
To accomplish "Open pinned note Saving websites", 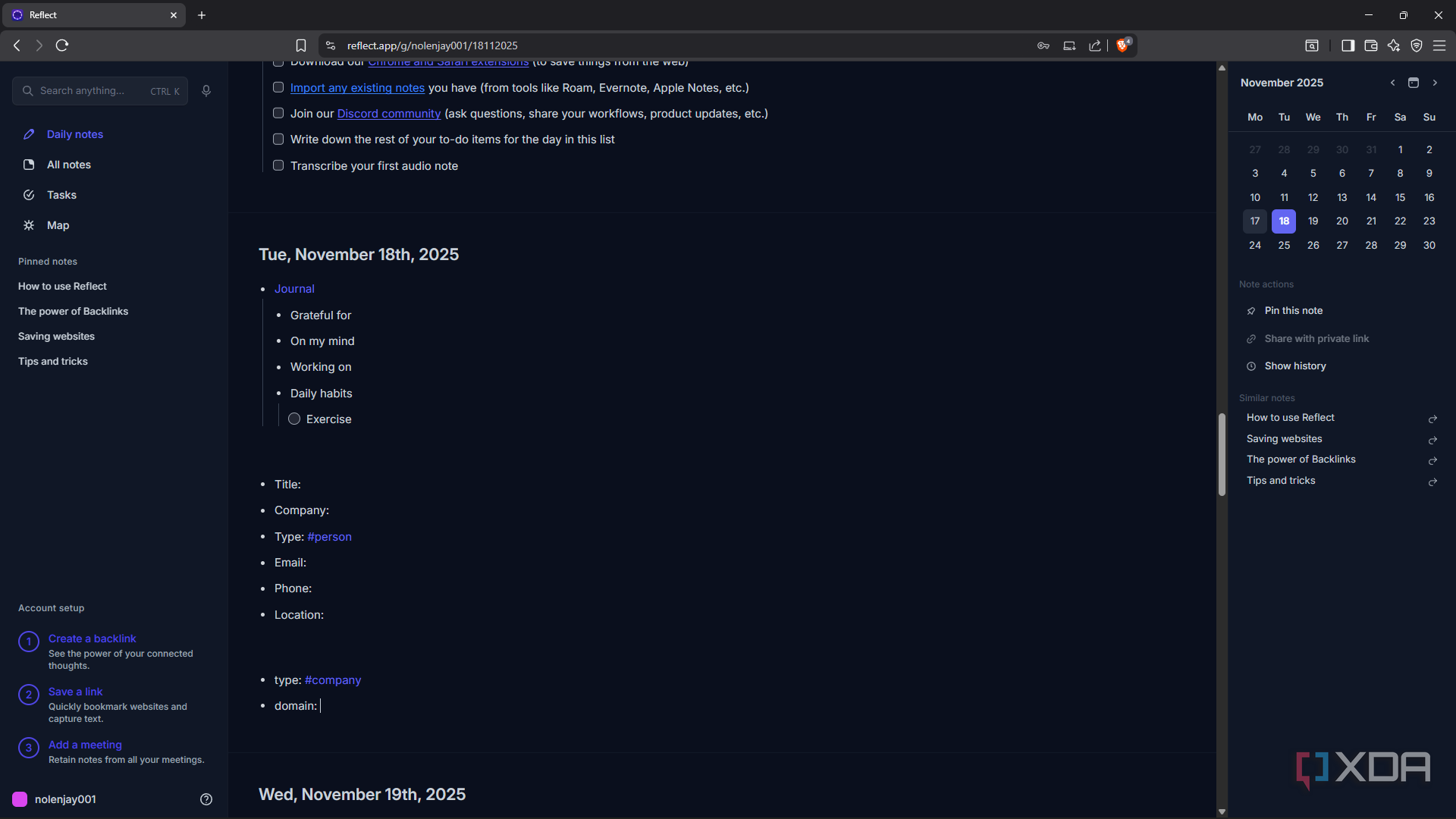I will coord(57,337).
